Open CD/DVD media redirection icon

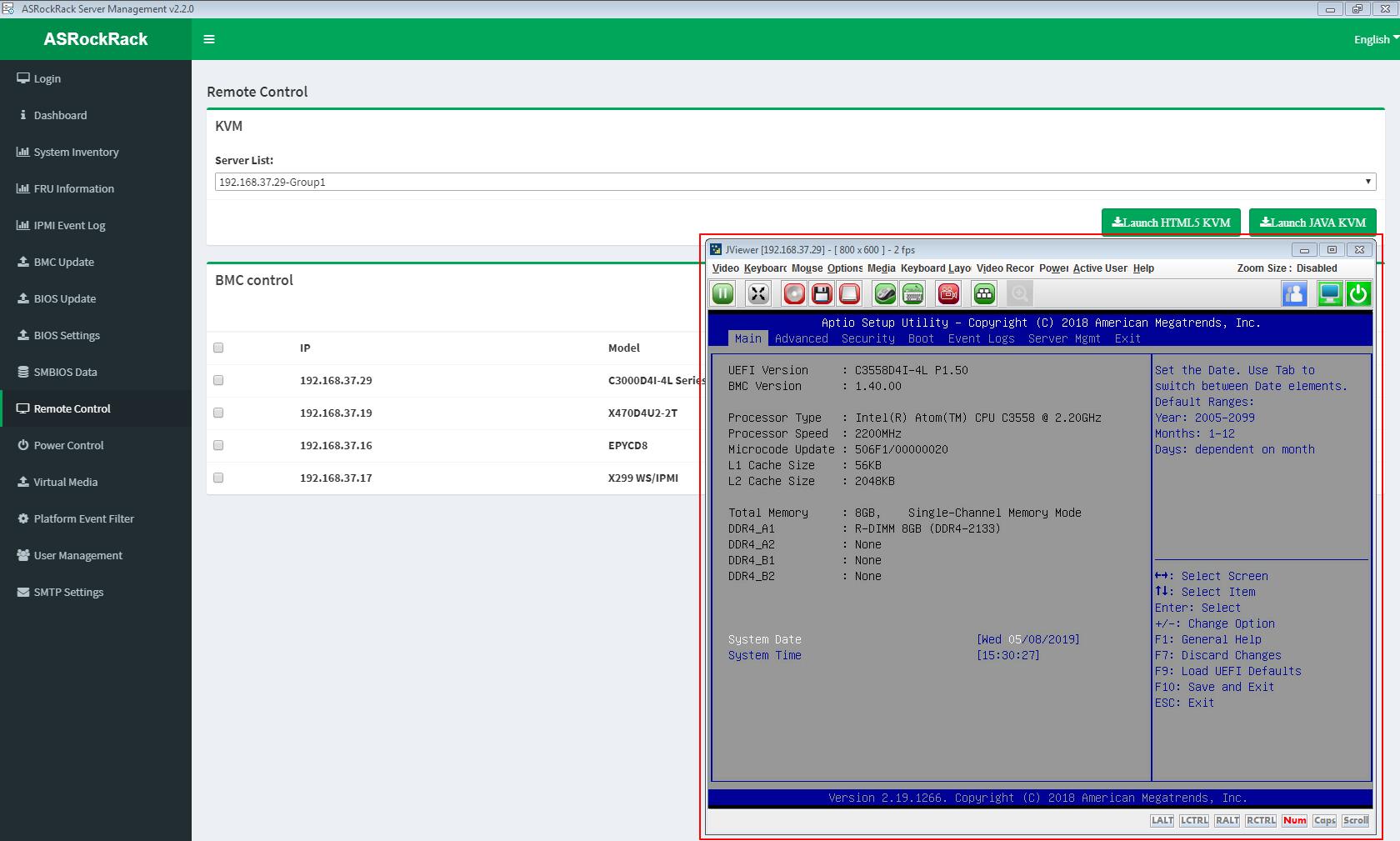coord(795,293)
